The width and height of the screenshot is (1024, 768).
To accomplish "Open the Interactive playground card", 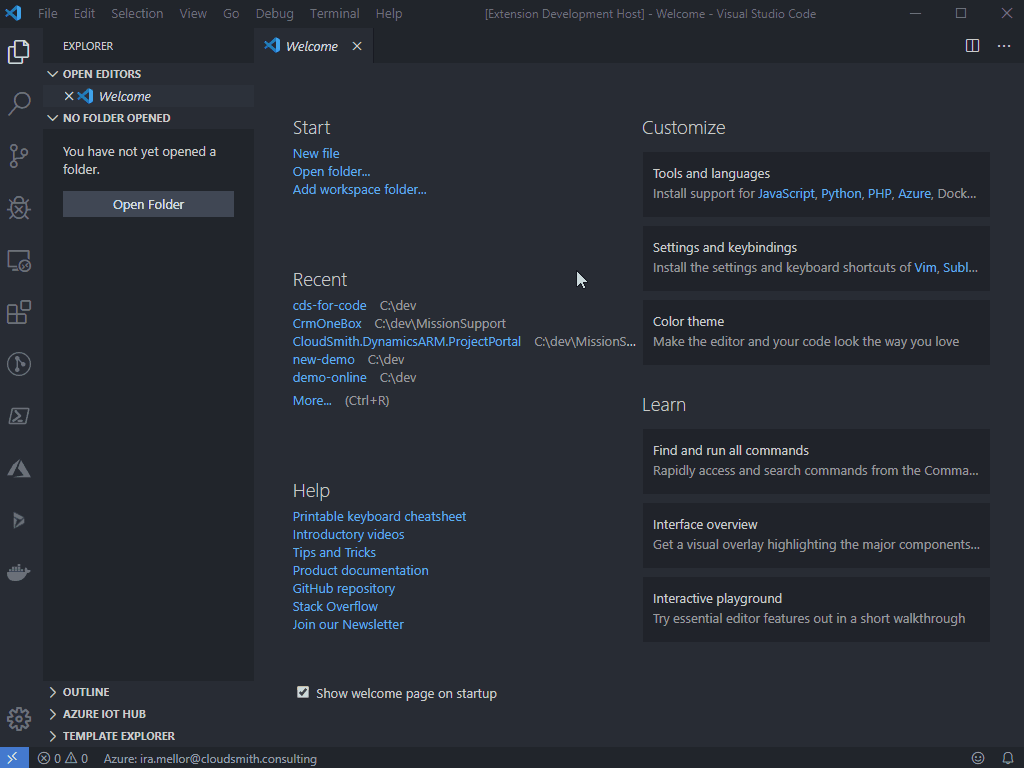I will click(x=816, y=609).
